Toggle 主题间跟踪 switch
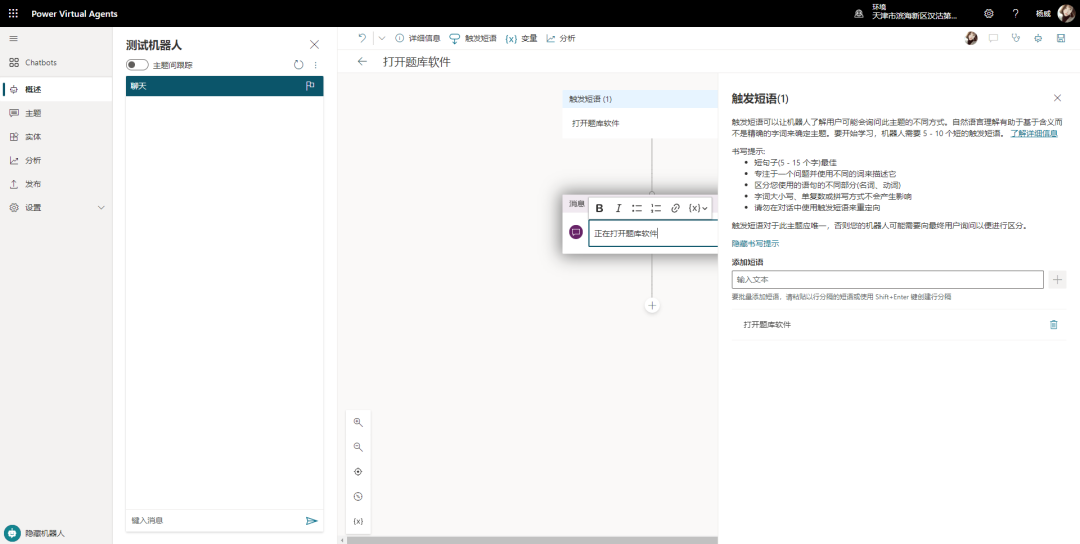Image resolution: width=1080 pixels, height=544 pixels. [137, 65]
